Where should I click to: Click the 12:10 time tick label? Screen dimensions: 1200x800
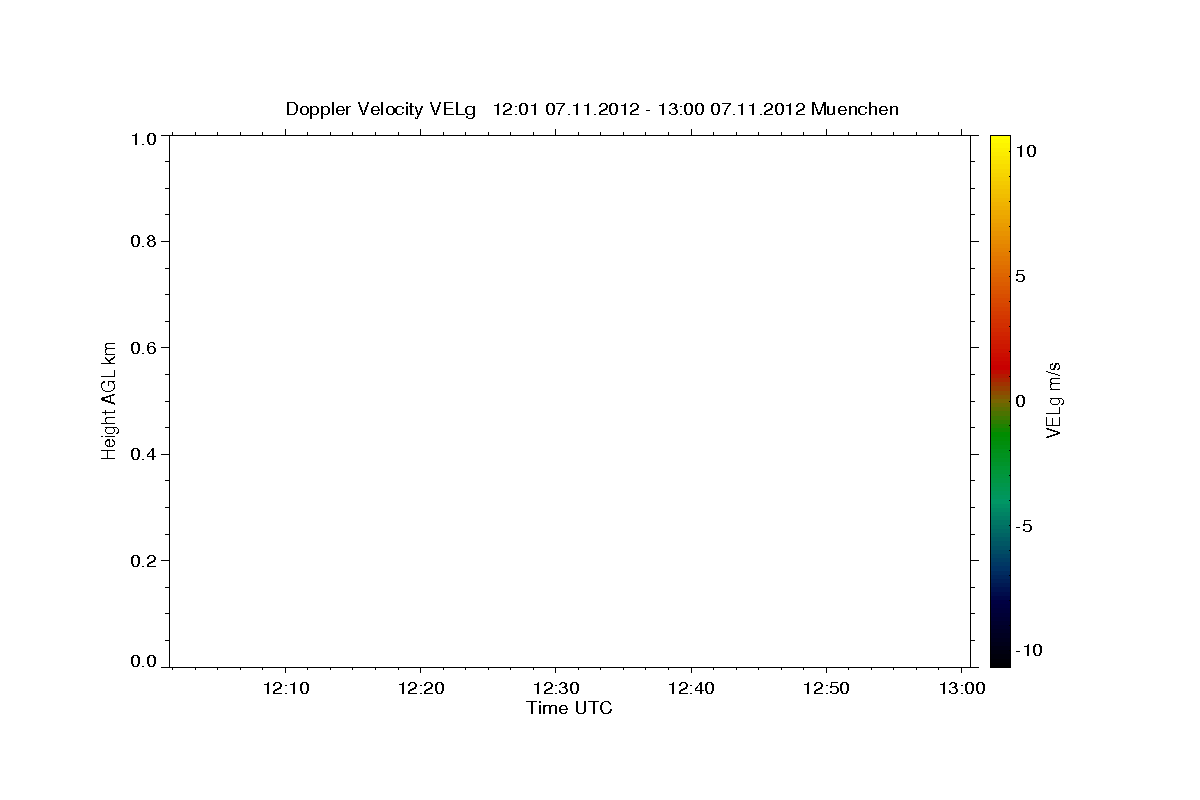click(286, 688)
